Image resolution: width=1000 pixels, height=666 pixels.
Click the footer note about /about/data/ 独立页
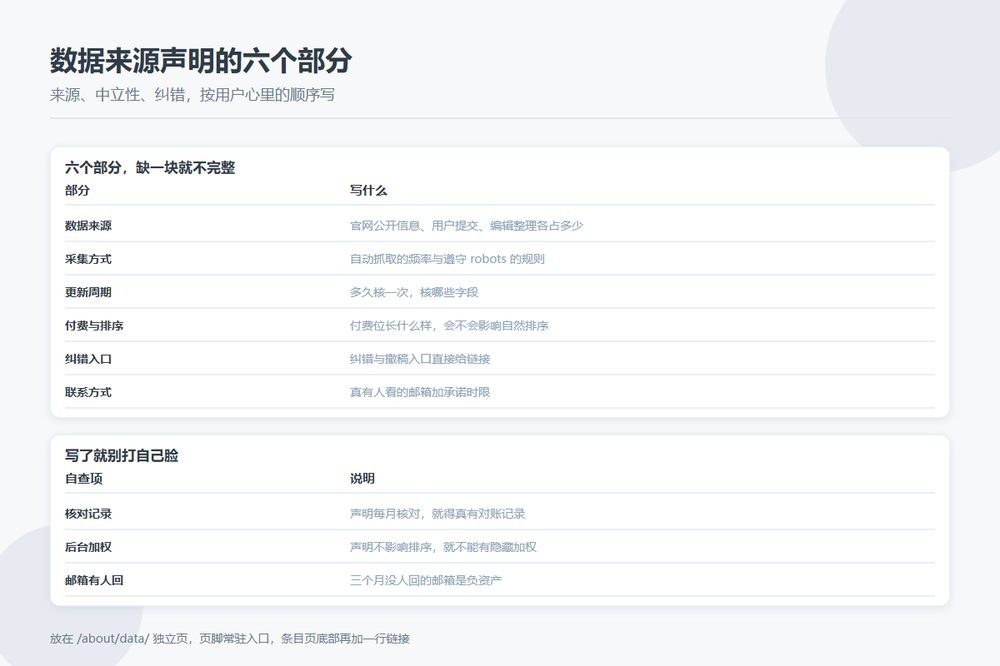click(230, 639)
